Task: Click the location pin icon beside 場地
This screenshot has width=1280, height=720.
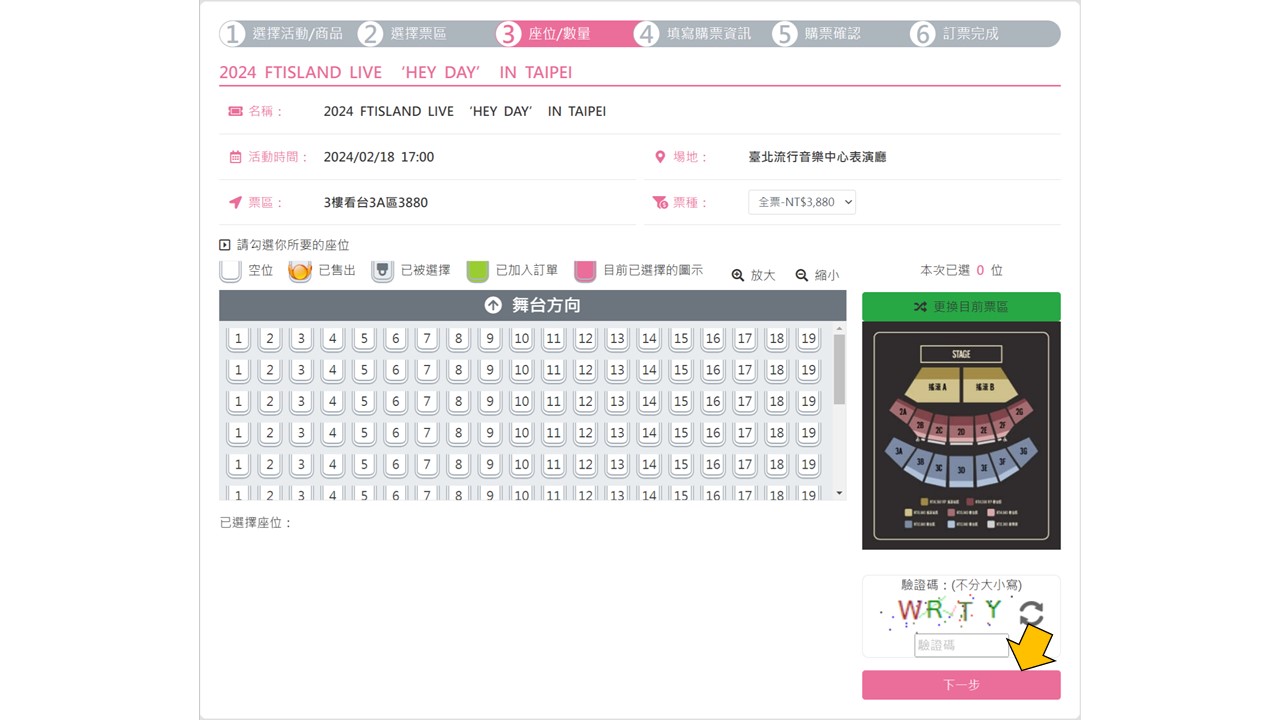Action: [660, 157]
